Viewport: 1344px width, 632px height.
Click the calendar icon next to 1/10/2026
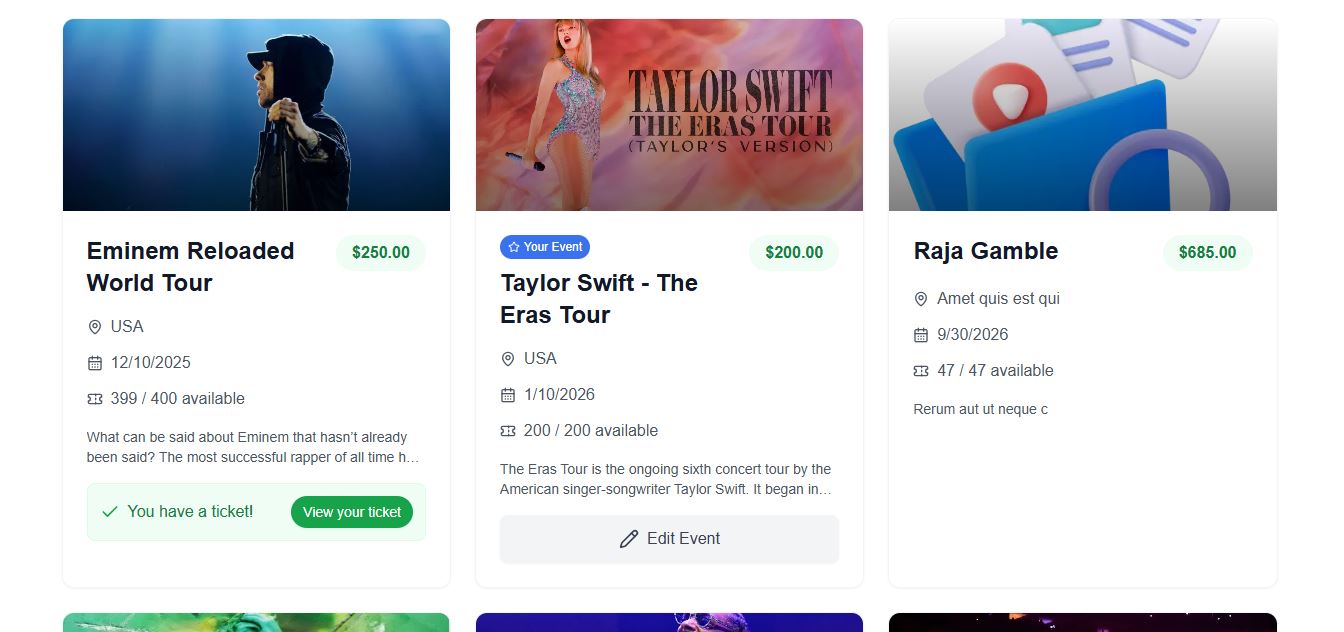coord(508,395)
